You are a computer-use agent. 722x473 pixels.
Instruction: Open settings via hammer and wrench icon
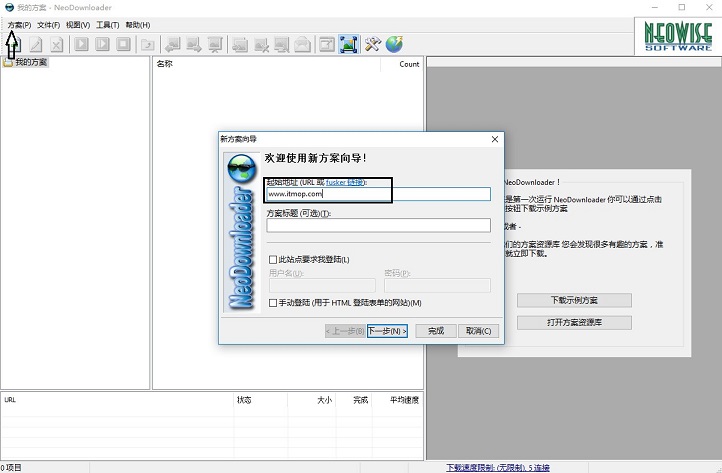click(x=373, y=44)
